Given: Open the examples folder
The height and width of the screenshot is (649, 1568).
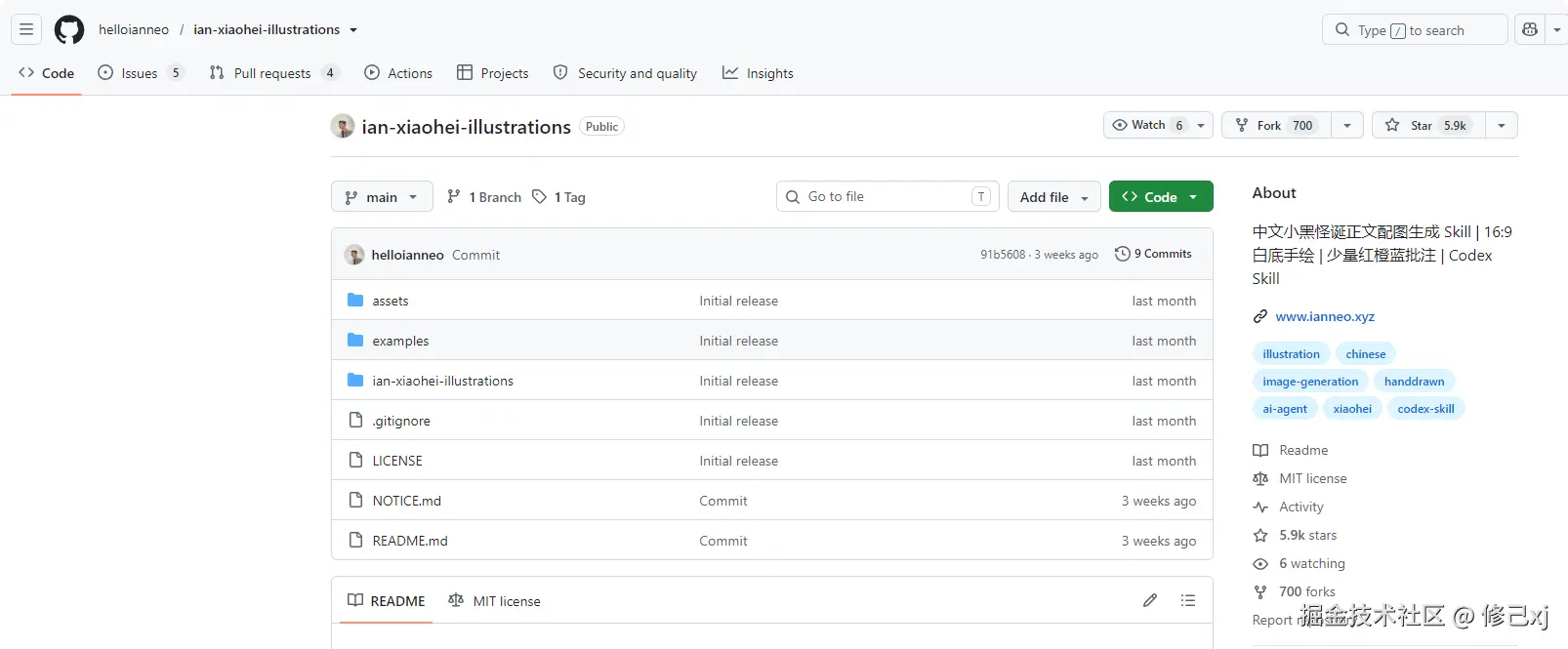Looking at the screenshot, I should point(400,341).
